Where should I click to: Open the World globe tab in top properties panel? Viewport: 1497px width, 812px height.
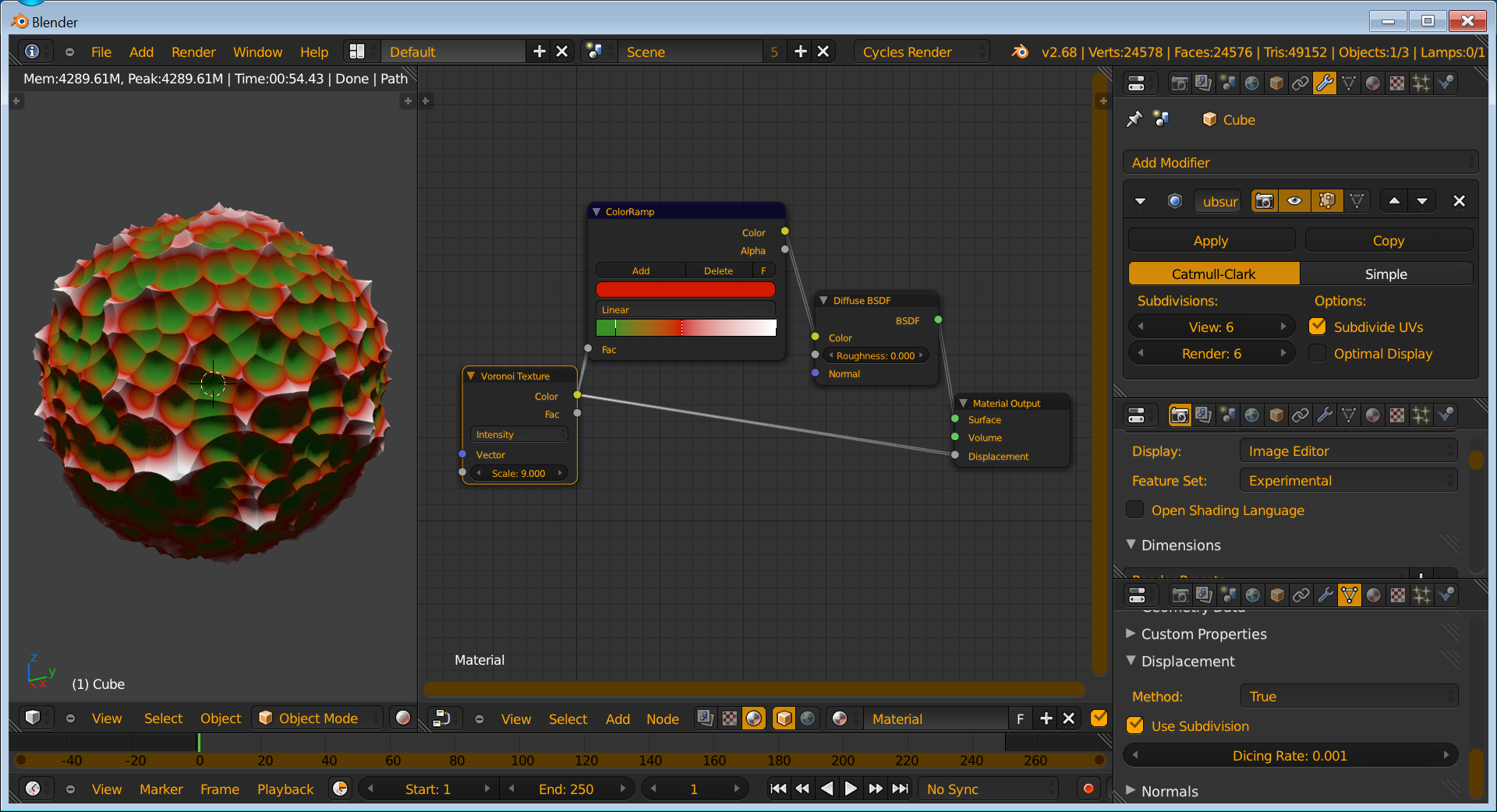coord(1252,83)
